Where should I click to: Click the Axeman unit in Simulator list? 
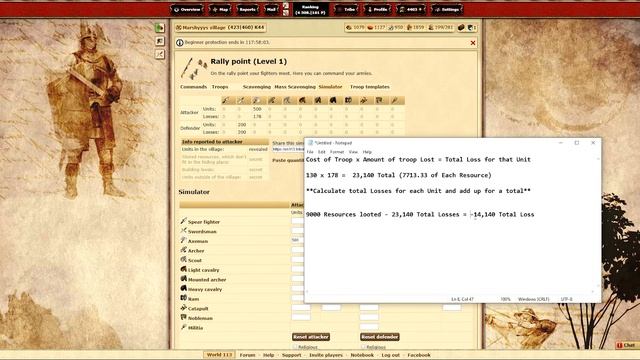pos(198,241)
